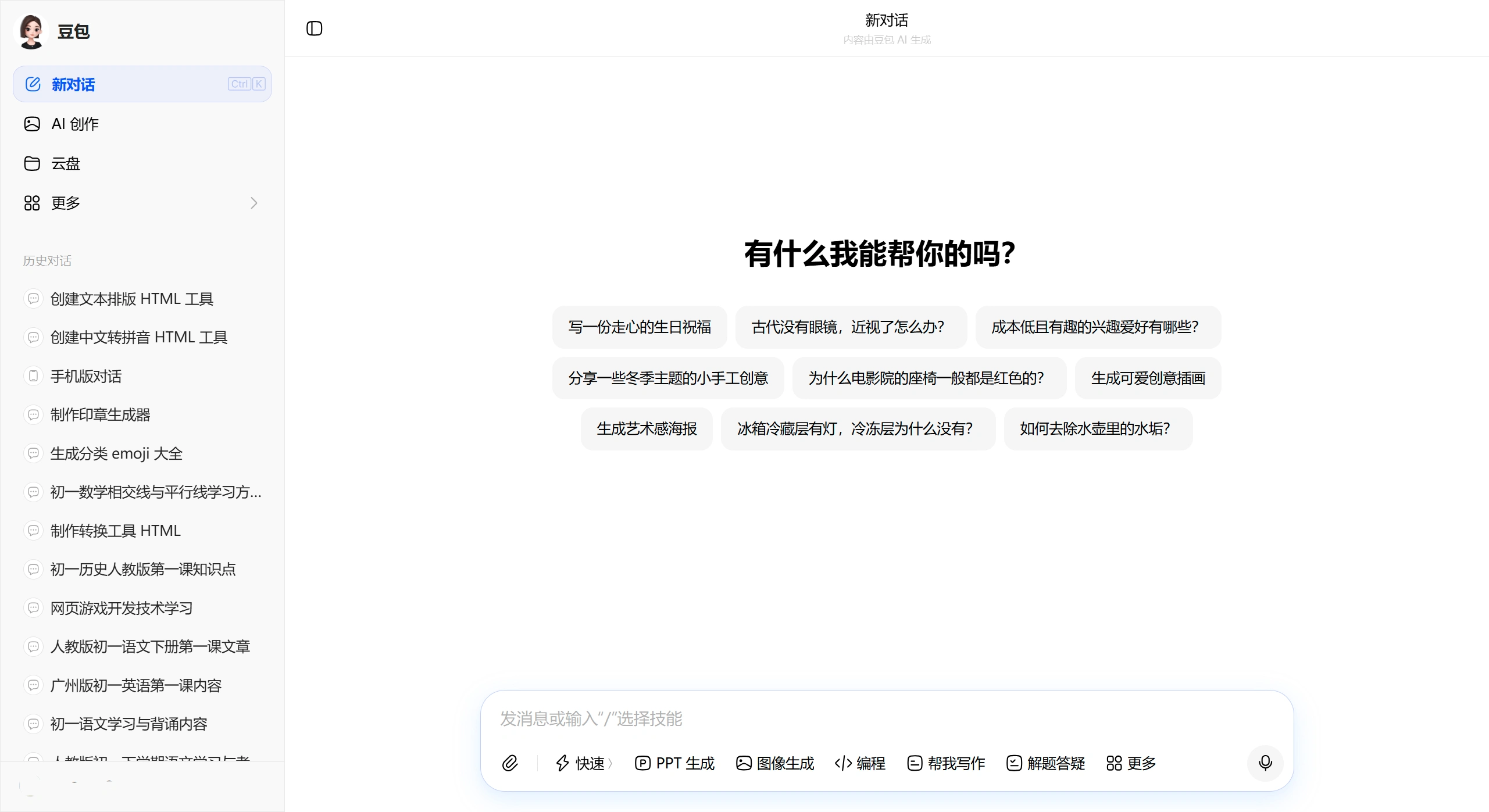The width and height of the screenshot is (1489, 812).
Task: Click suggestion 生成艺术感海报
Action: click(x=646, y=429)
